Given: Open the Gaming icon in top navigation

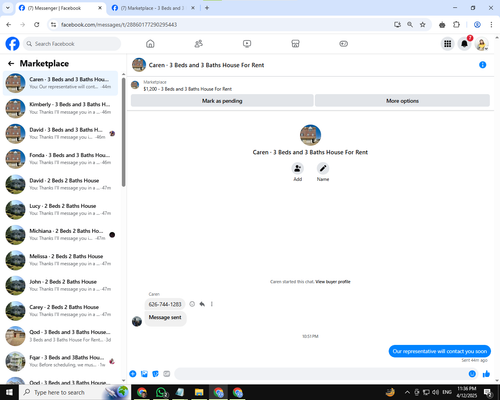Looking at the screenshot, I should pyautogui.click(x=344, y=44).
